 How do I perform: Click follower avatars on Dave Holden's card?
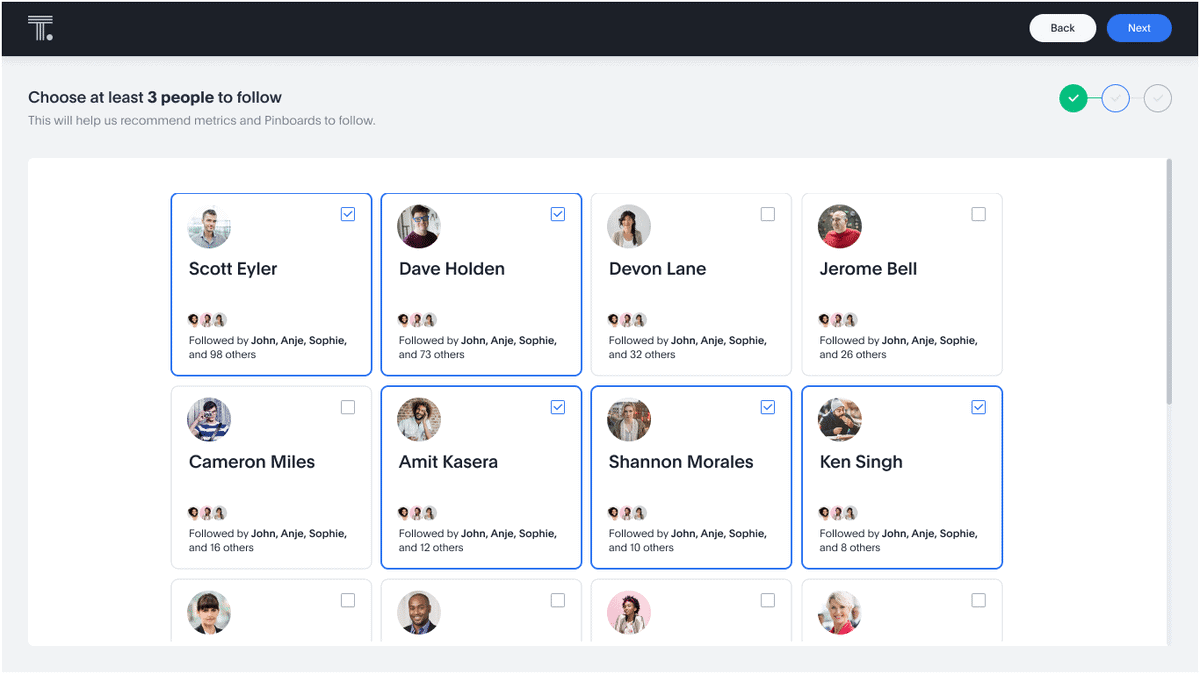tap(418, 320)
